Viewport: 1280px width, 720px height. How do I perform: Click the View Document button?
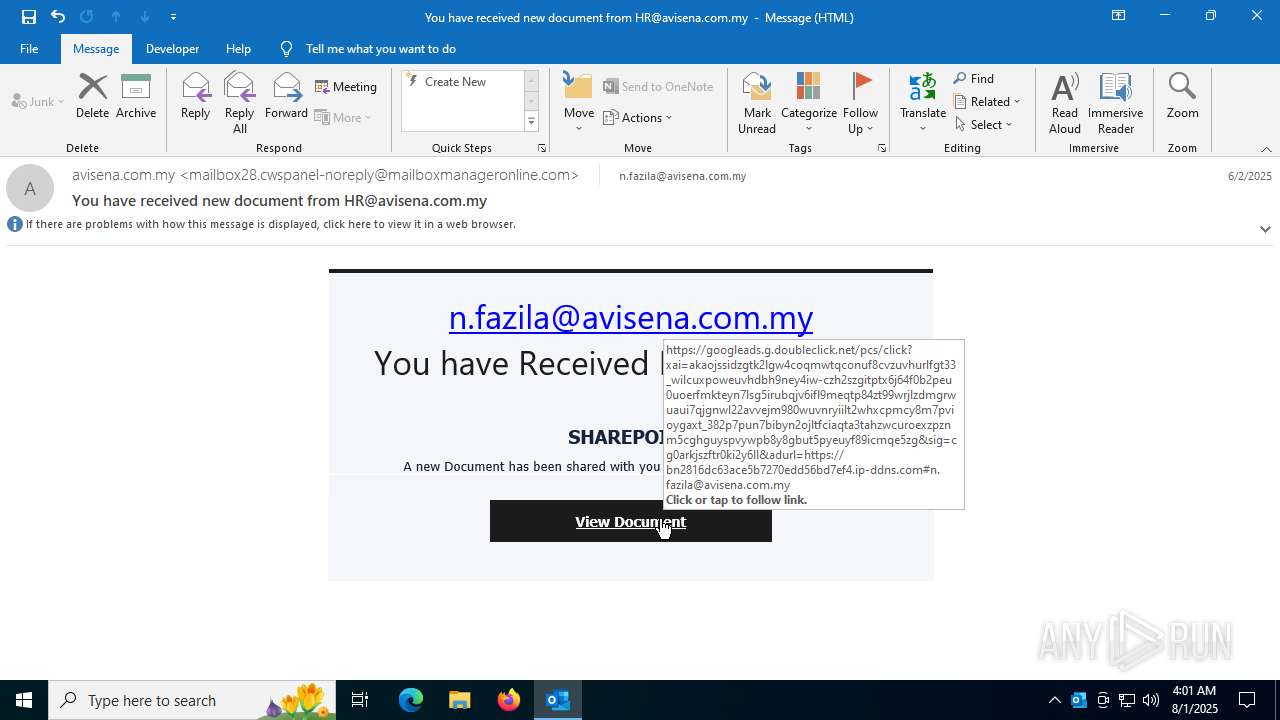click(x=631, y=521)
